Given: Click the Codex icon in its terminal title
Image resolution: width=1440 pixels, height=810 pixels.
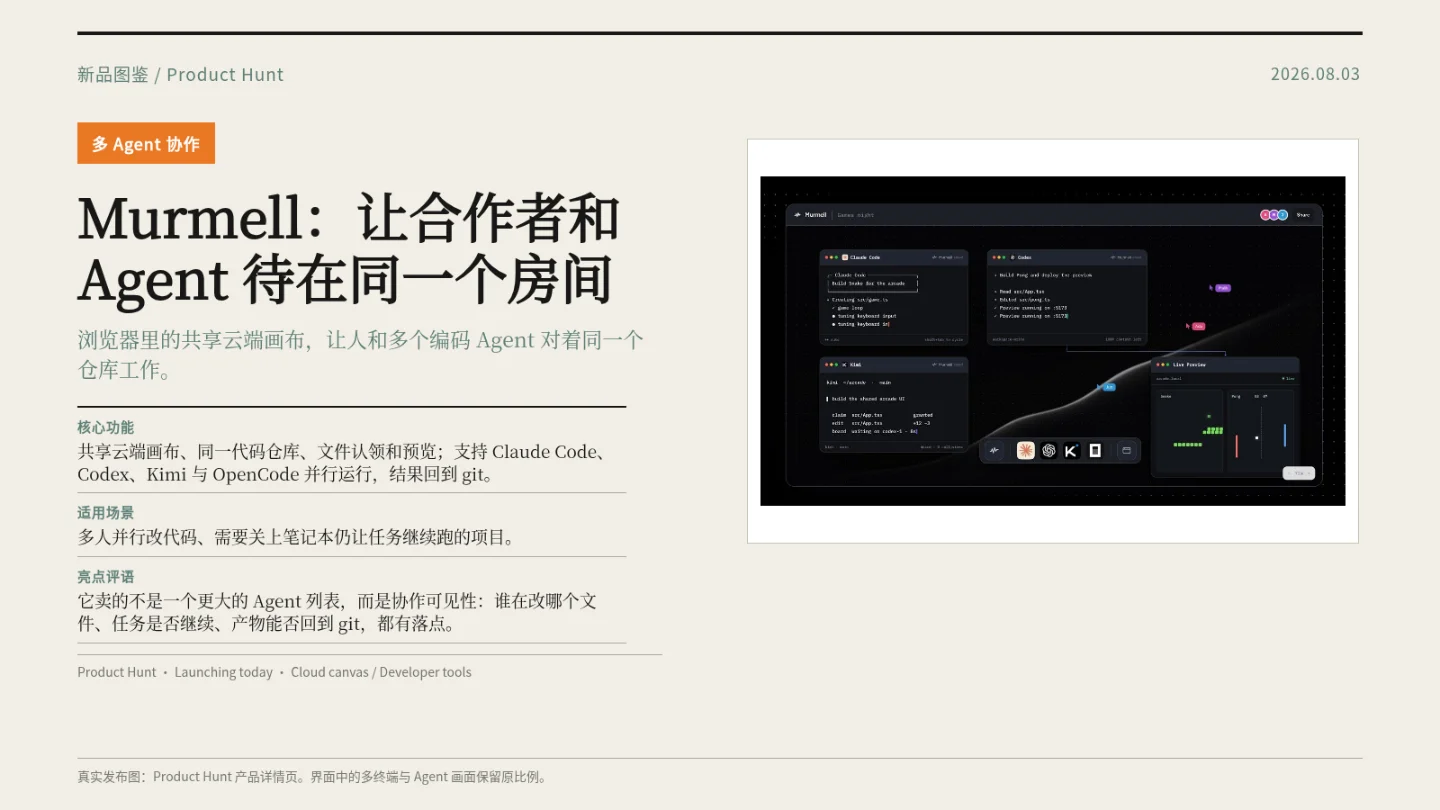Looking at the screenshot, I should (1013, 257).
